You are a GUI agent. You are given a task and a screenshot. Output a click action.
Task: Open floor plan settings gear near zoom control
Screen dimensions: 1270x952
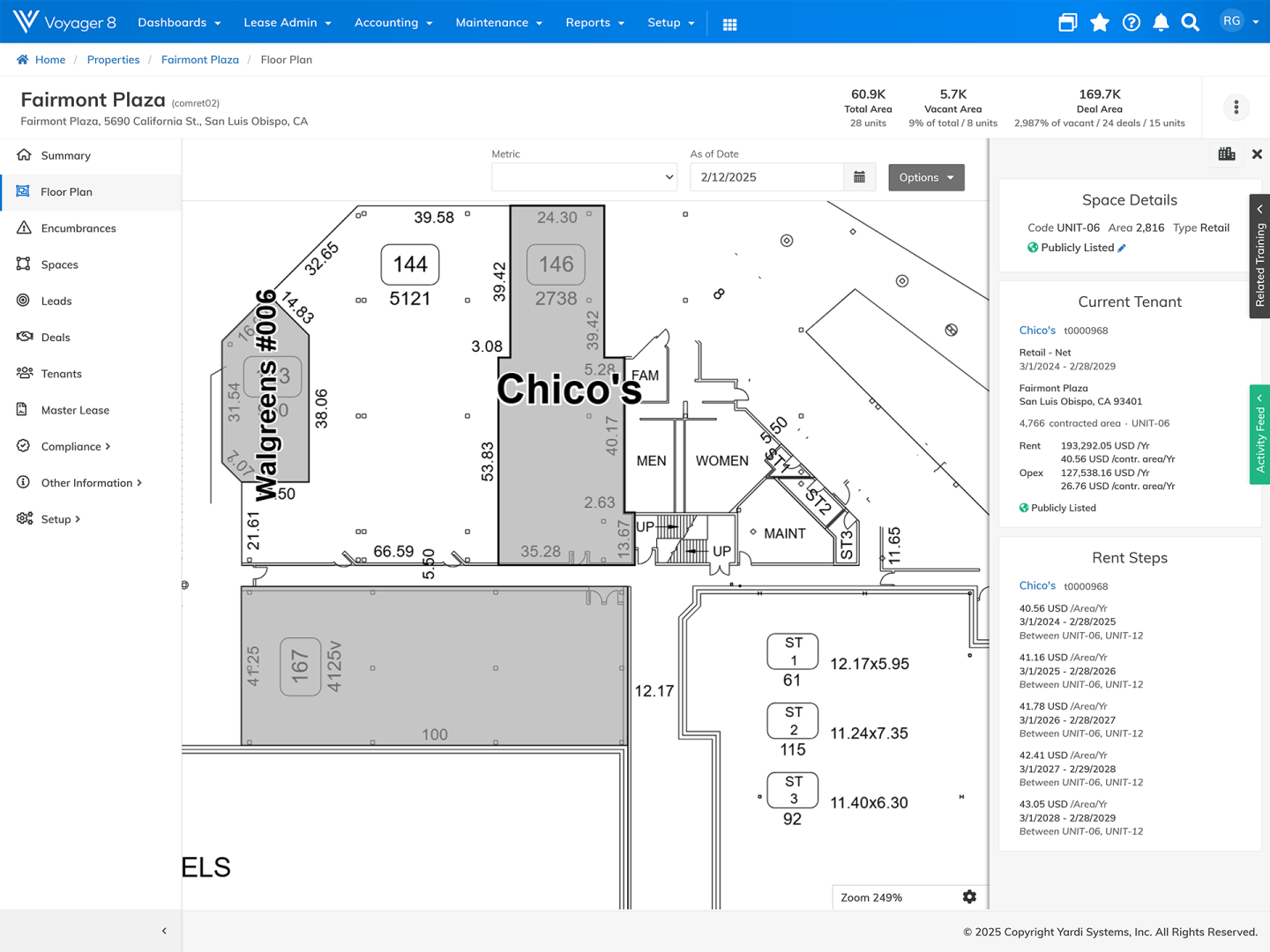(x=969, y=896)
